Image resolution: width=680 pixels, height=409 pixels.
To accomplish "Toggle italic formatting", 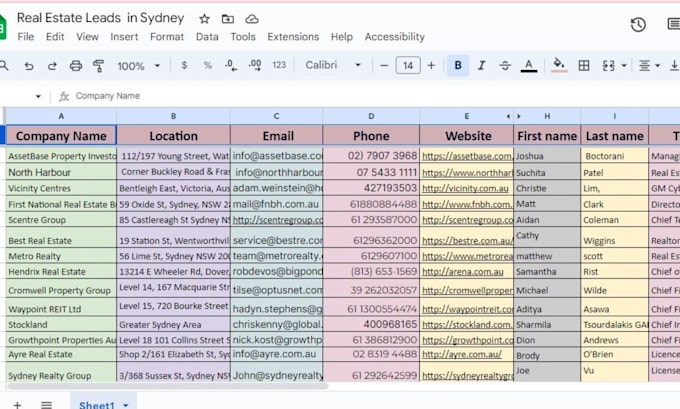I will click(481, 66).
